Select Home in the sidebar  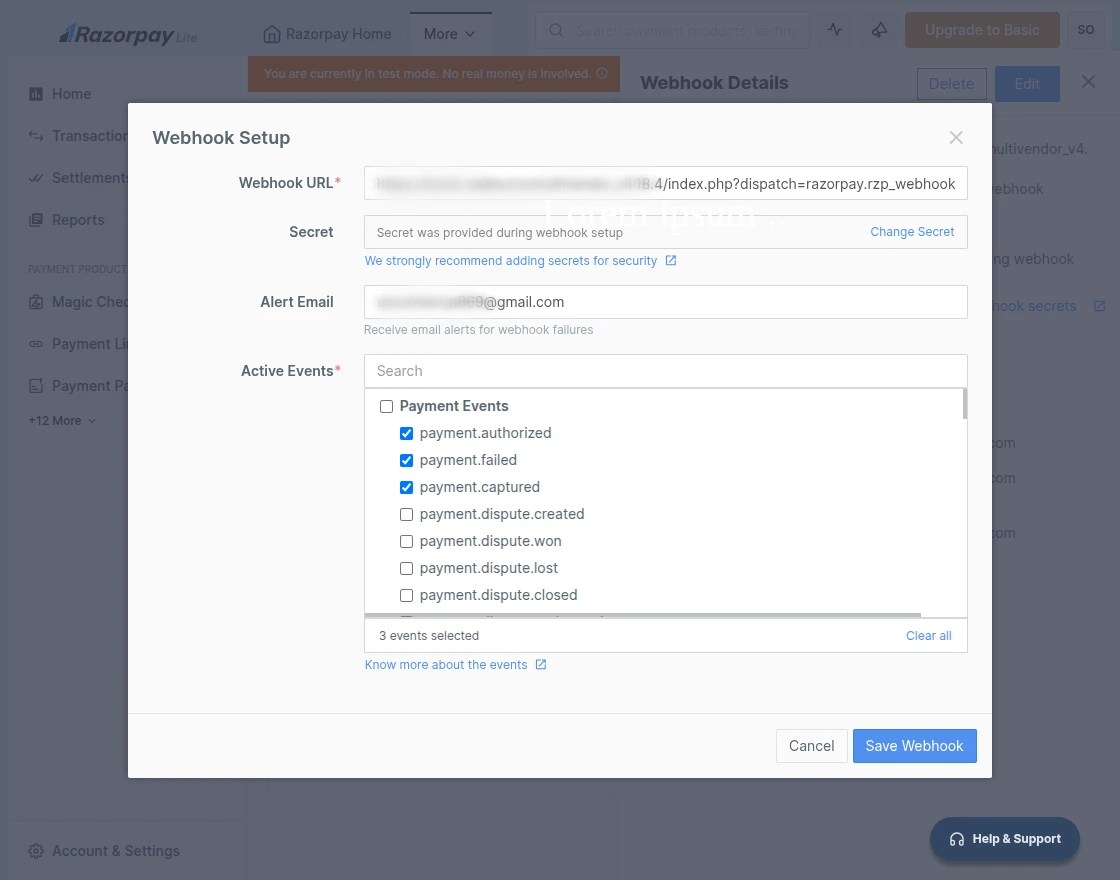[x=69, y=93]
